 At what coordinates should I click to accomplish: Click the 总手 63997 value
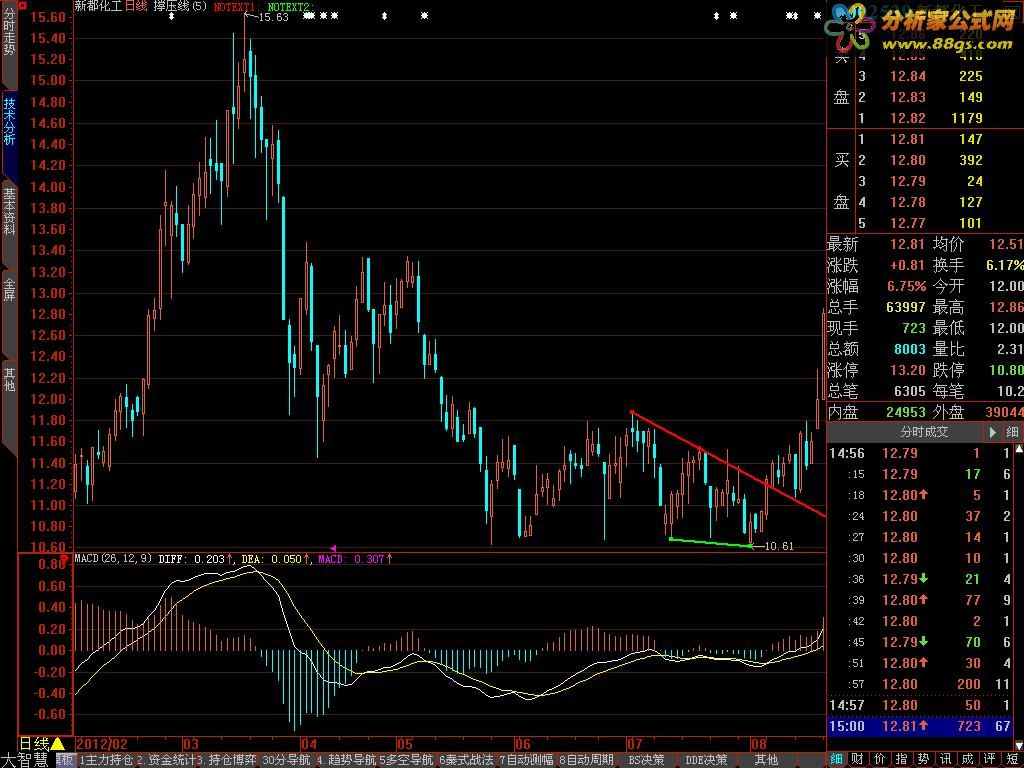pos(904,307)
